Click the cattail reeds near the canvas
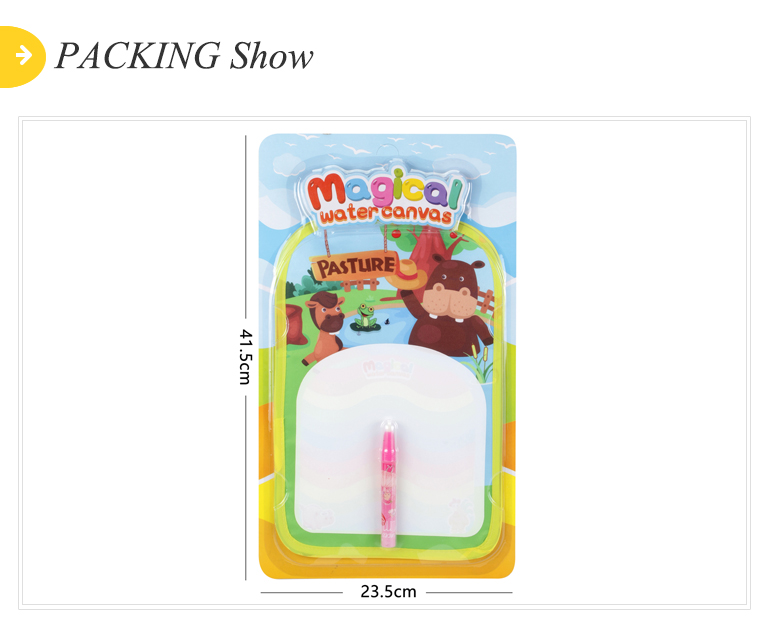Screen dimensions: 770x632 (x=480, y=362)
